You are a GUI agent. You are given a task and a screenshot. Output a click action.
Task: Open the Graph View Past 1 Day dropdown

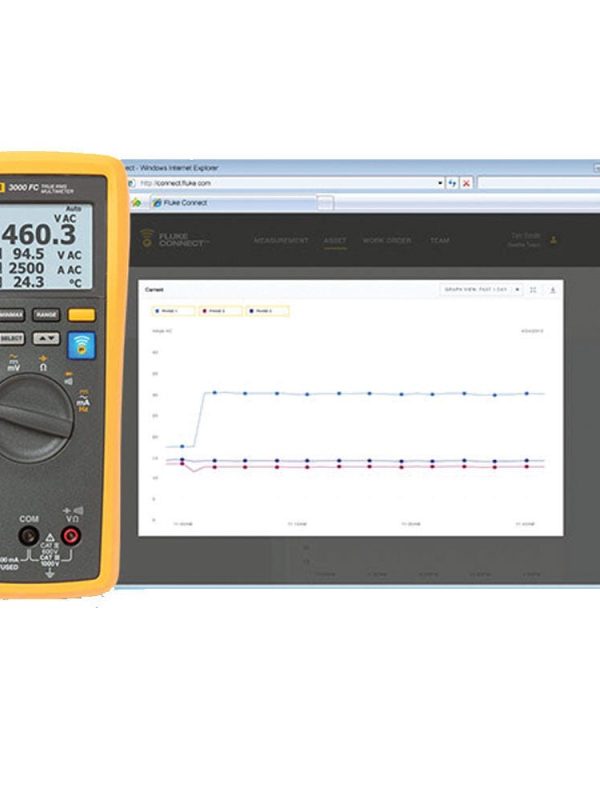click(481, 289)
